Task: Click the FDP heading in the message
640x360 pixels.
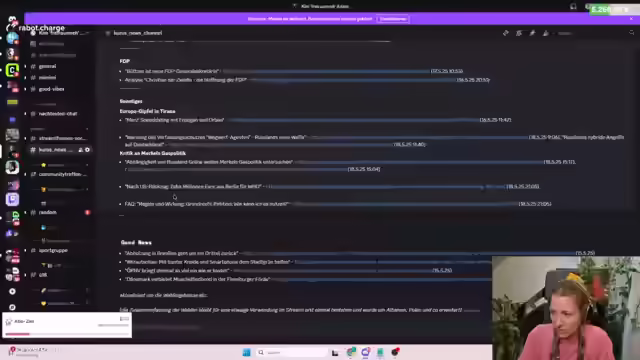Action: tap(124, 61)
